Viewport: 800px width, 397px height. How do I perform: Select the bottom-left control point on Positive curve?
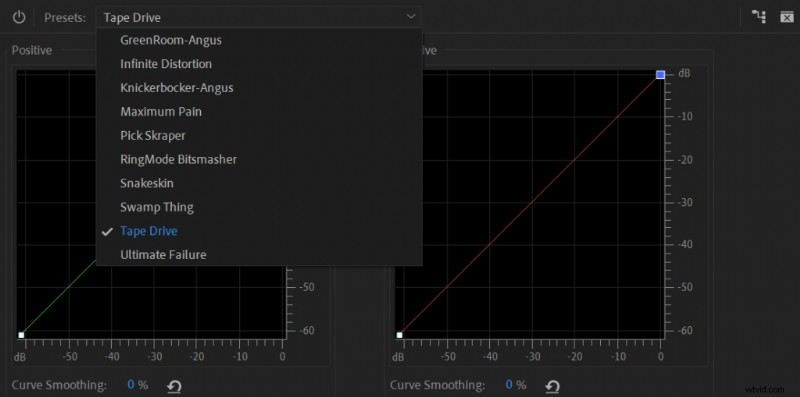pos(21,335)
